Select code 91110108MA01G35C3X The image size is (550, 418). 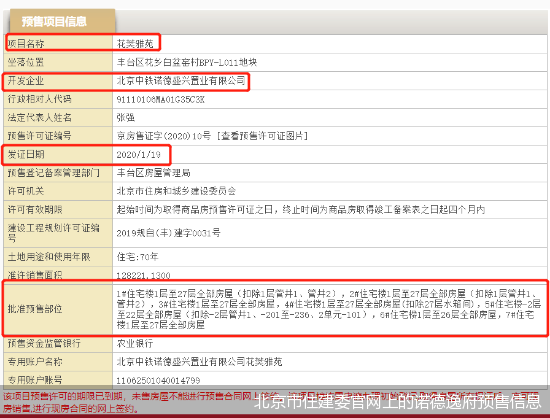click(x=160, y=100)
